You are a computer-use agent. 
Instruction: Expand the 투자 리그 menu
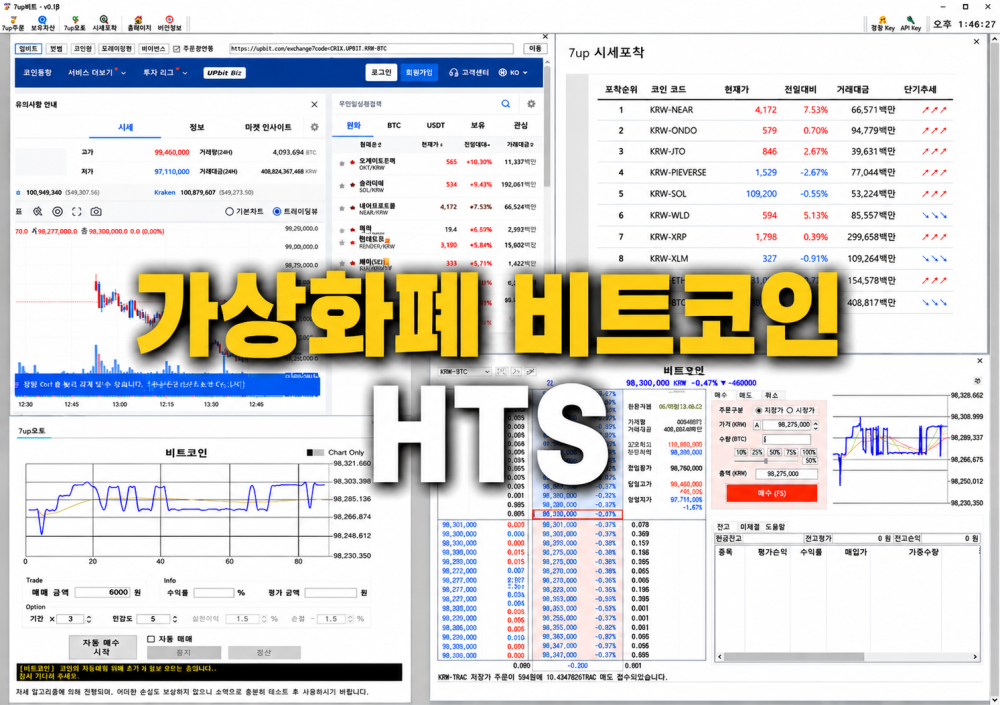tap(165, 73)
